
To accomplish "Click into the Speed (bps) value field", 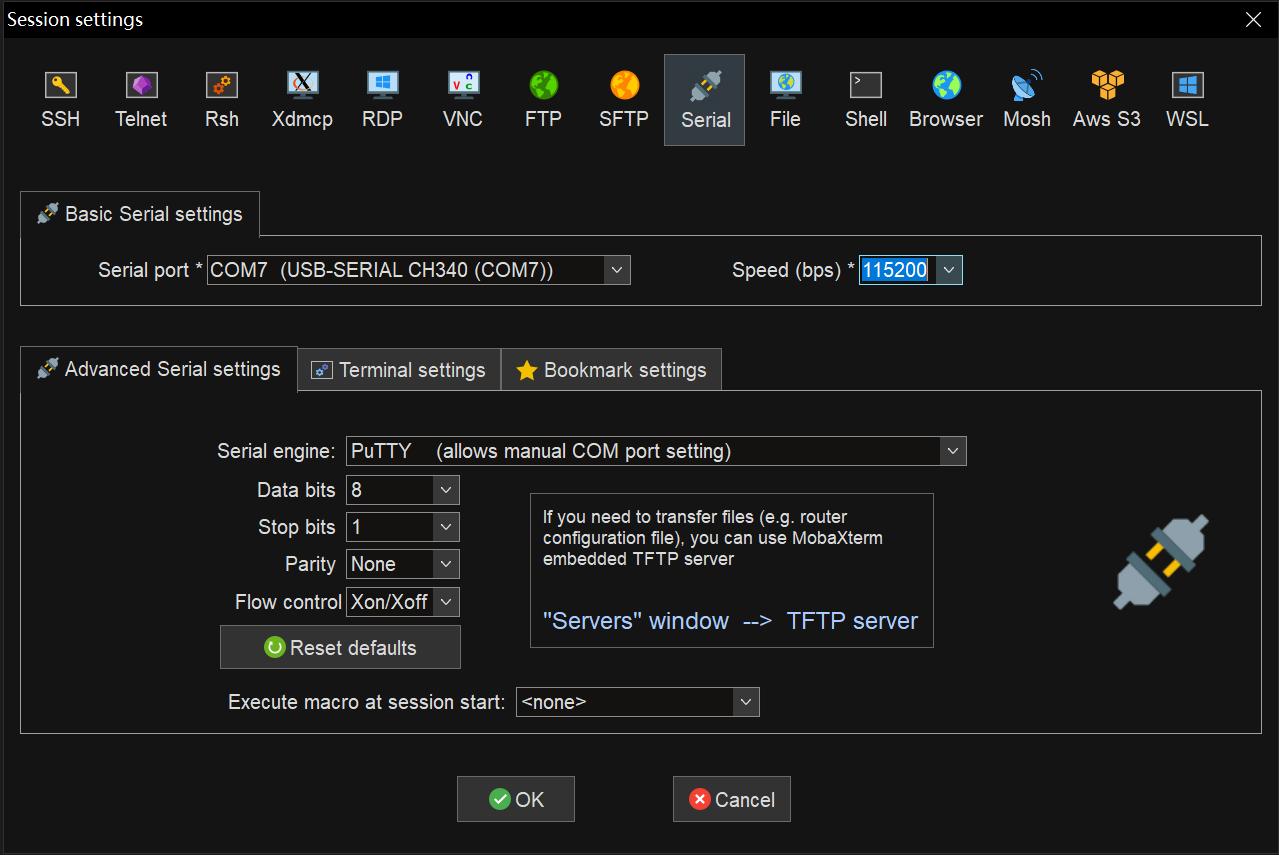I will (x=896, y=270).
